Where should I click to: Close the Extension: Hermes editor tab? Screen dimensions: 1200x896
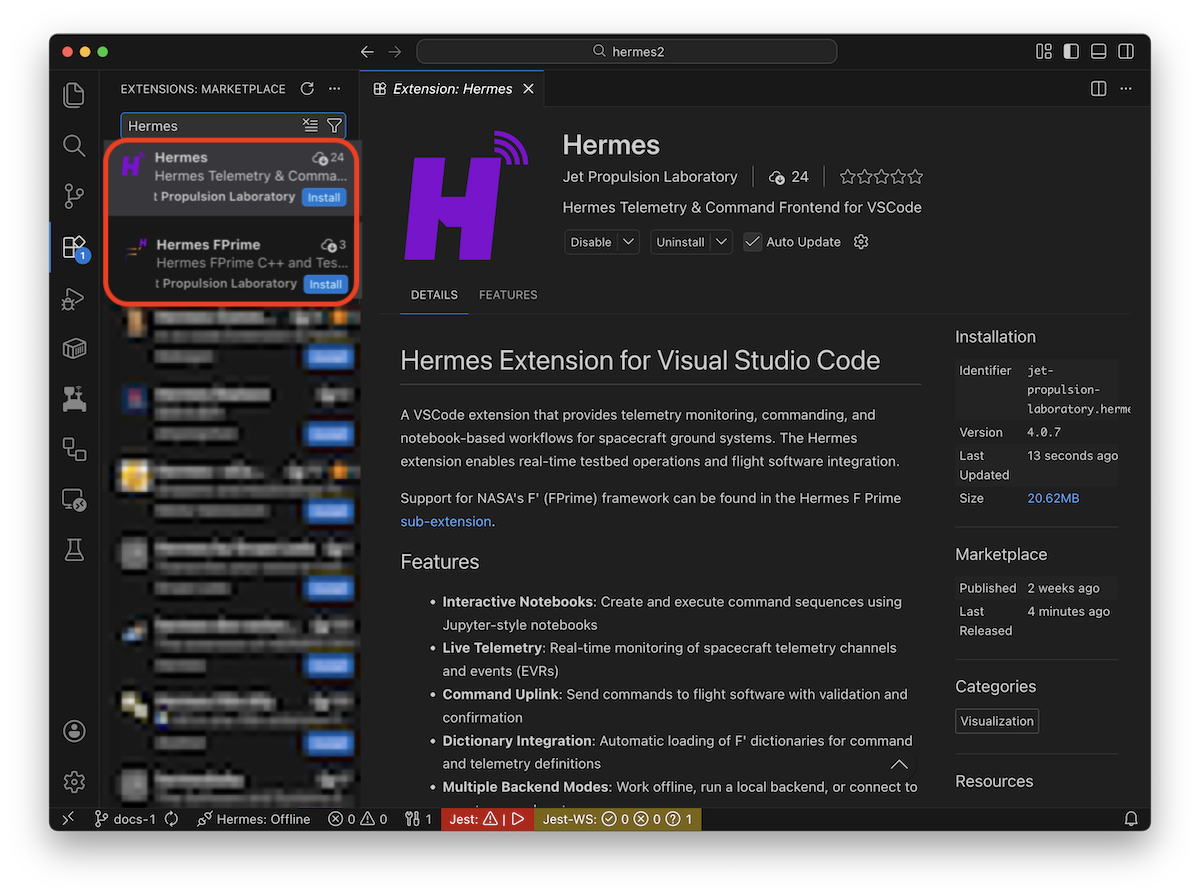[529, 89]
